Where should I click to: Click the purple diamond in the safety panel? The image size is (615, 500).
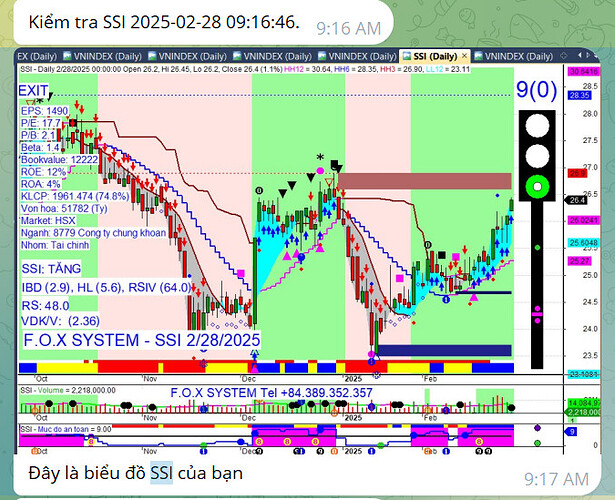tap(537, 428)
